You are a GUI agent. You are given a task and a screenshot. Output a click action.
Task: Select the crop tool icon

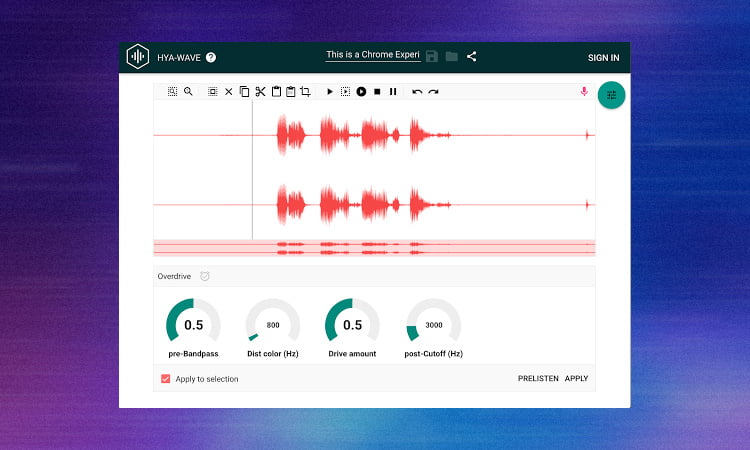click(305, 91)
